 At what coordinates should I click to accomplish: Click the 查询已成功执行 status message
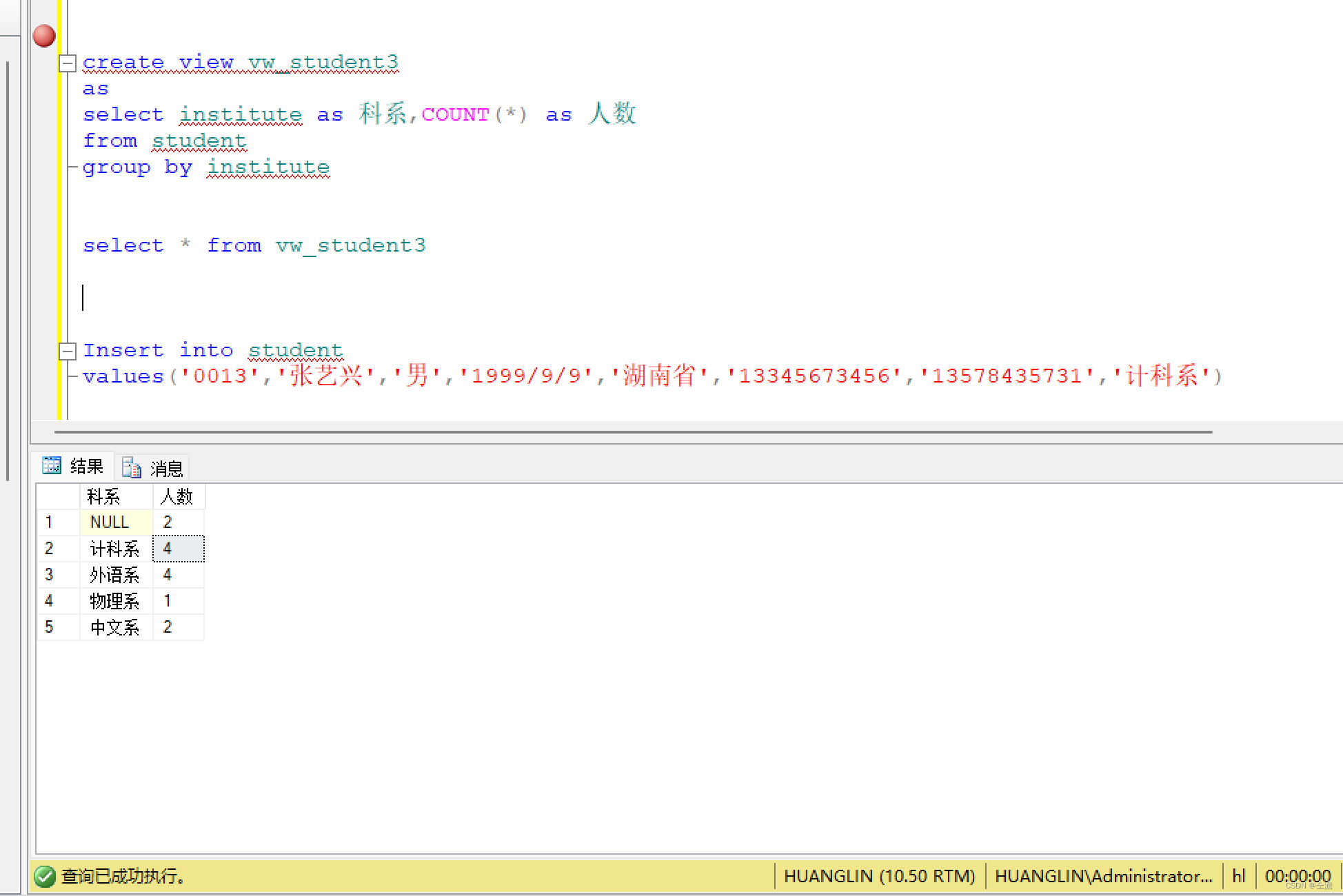tap(123, 876)
